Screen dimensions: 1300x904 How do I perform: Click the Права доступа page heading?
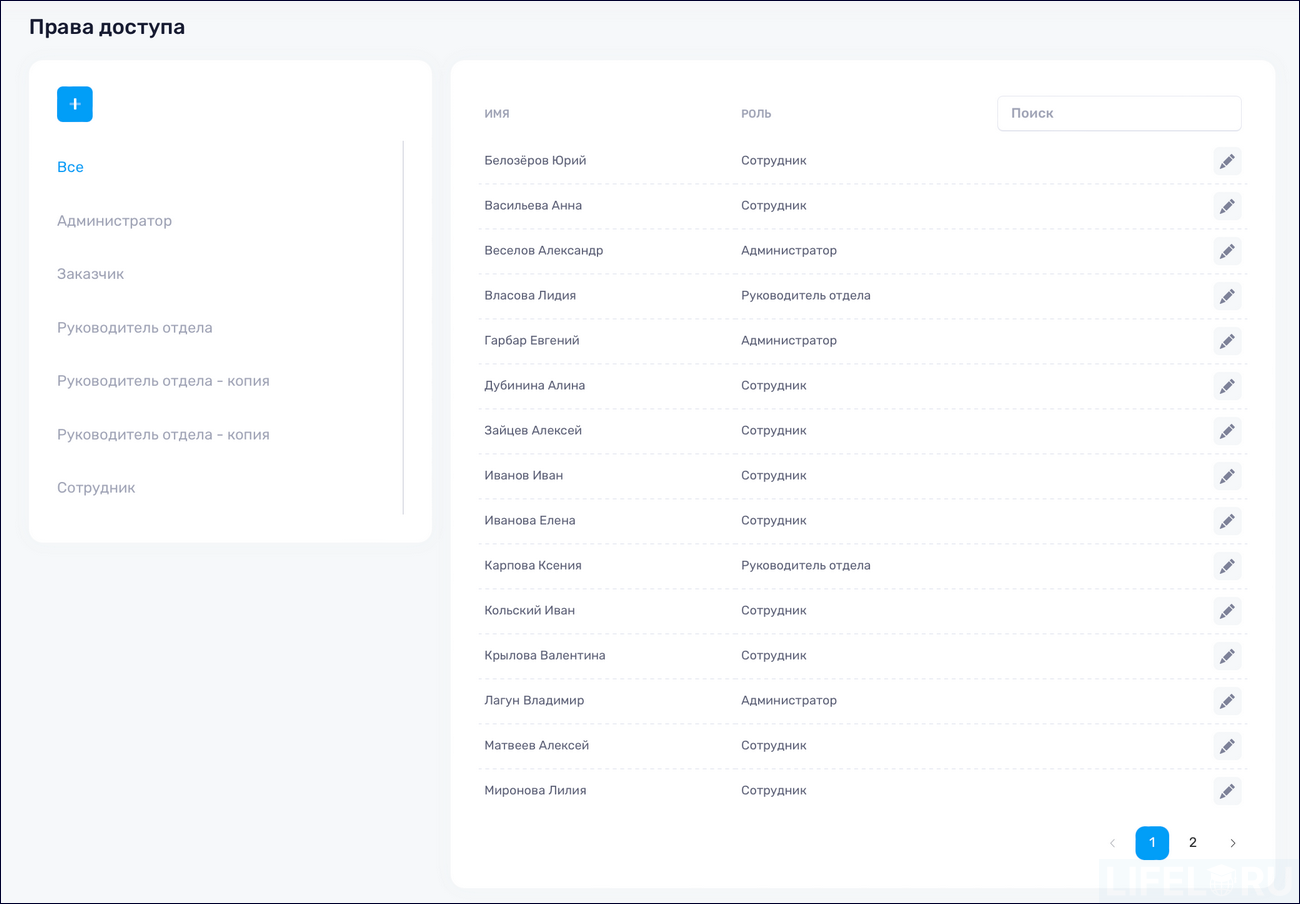pyautogui.click(x=107, y=27)
